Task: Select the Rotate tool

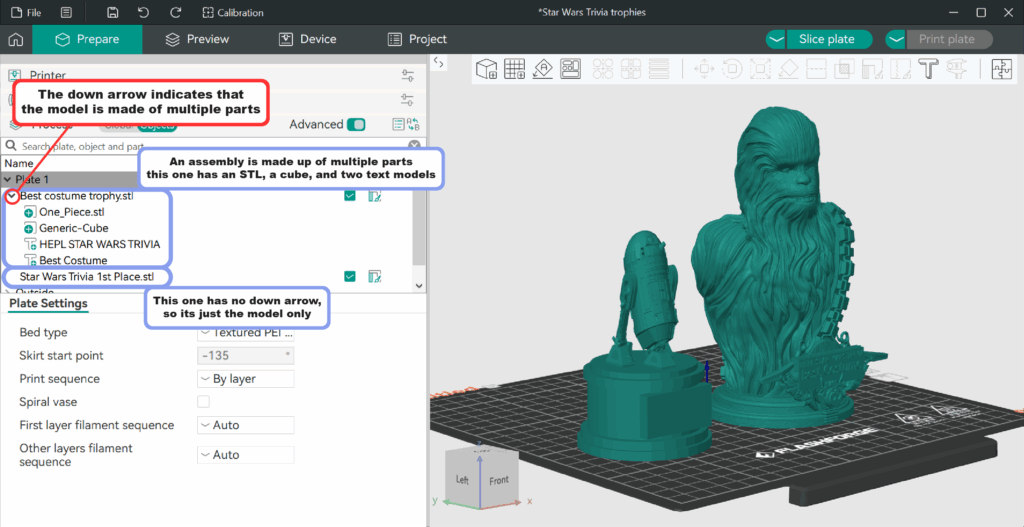Action: pyautogui.click(x=732, y=69)
